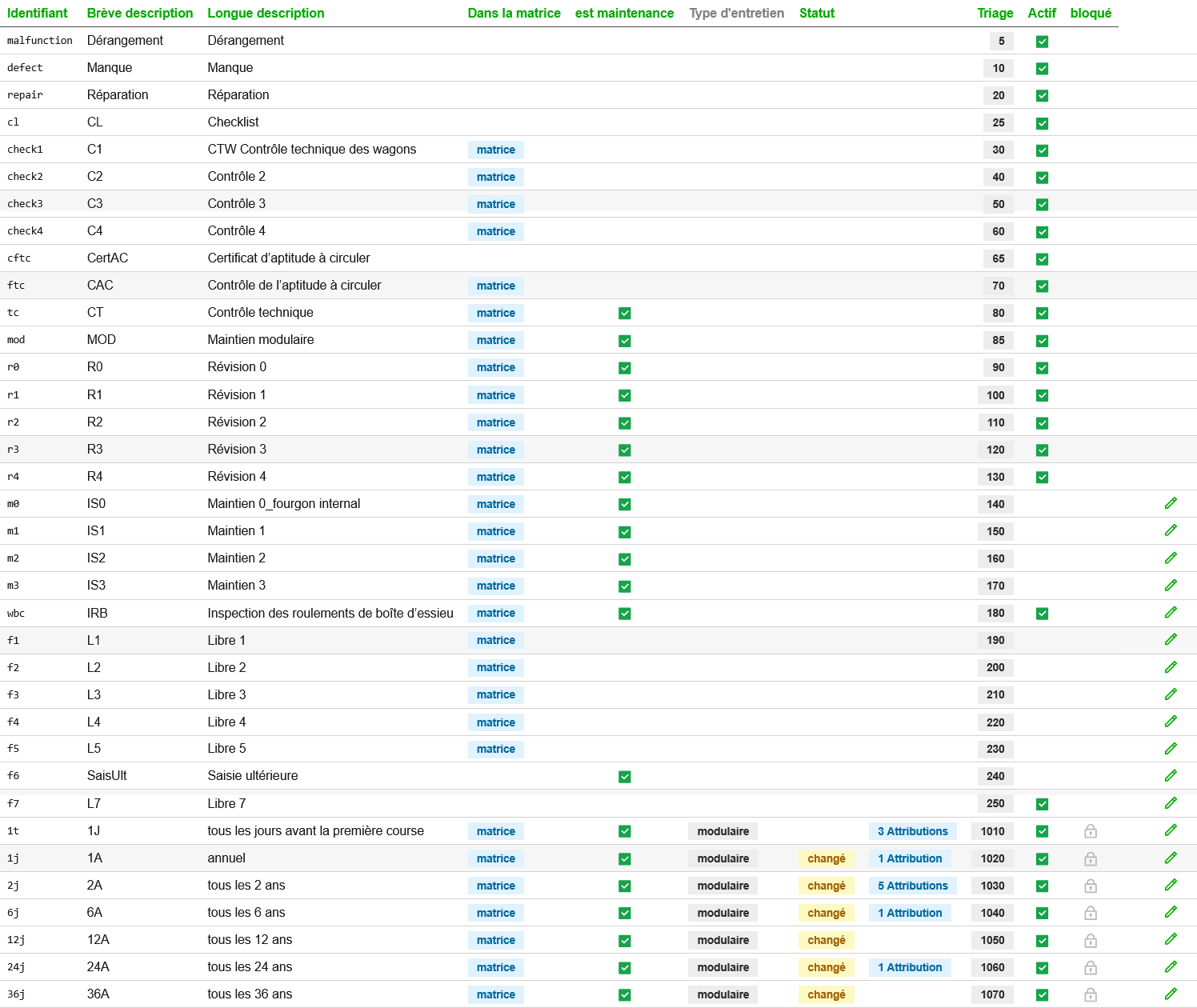This screenshot has width=1197, height=1008.
Task: Open the 3 Attributions link for 1J
Action: coord(912,831)
